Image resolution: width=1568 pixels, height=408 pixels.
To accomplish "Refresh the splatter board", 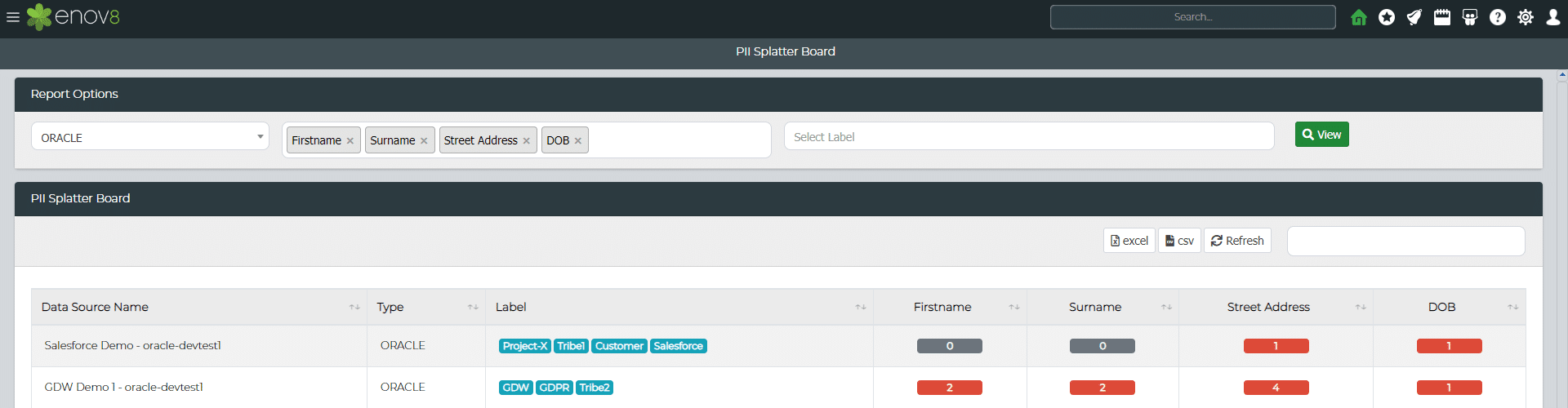I will click(1237, 241).
